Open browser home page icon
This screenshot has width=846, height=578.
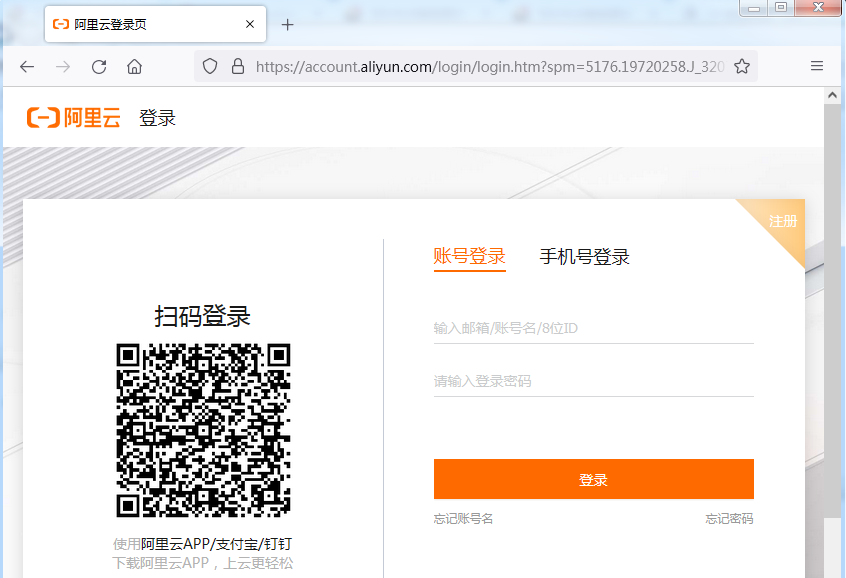[x=134, y=67]
